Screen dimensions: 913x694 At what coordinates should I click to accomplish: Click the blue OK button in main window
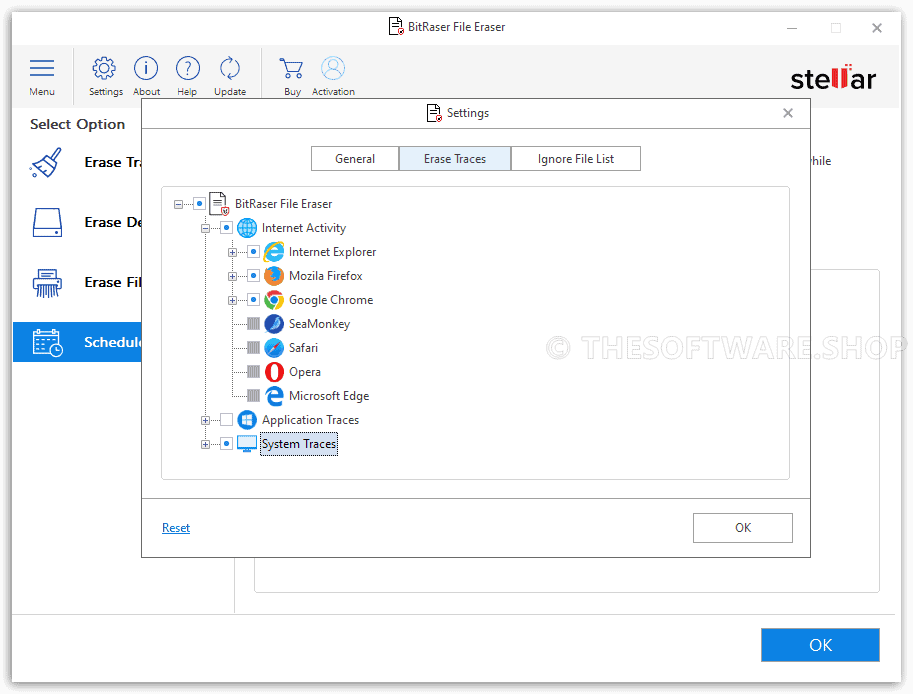[x=820, y=645]
